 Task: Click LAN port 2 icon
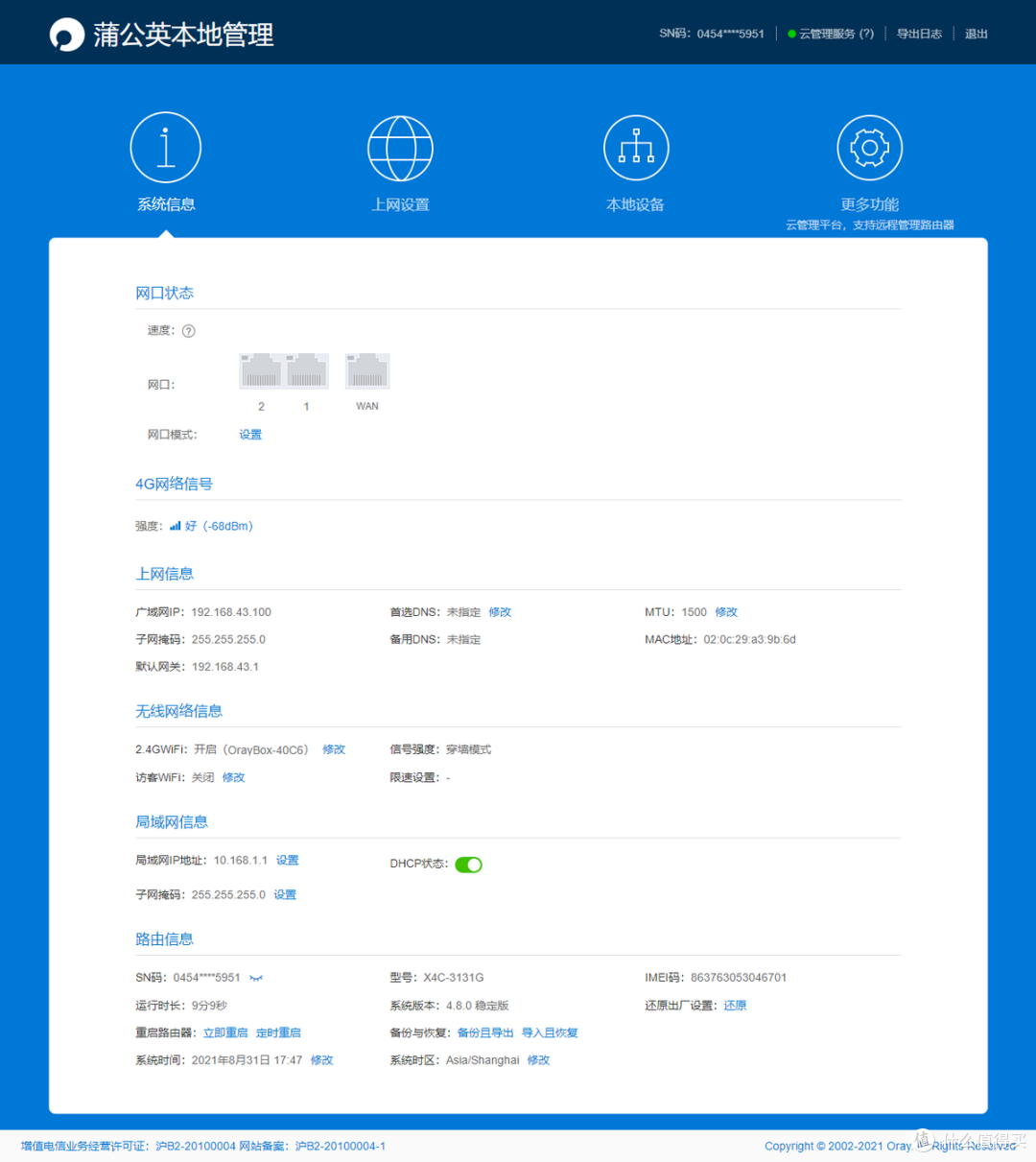(261, 370)
